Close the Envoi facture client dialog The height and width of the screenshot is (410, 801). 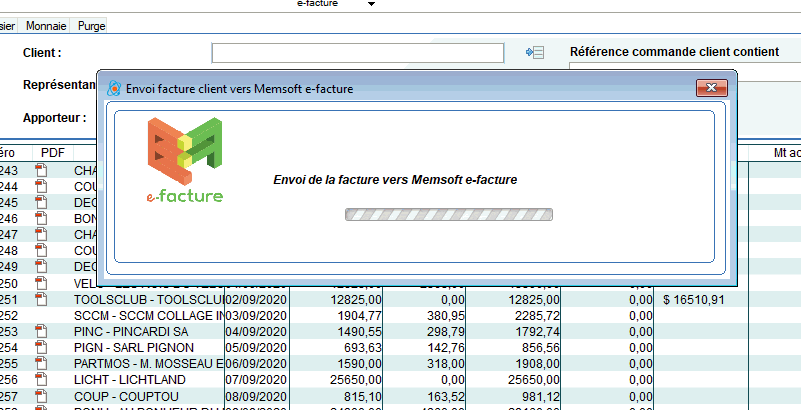[x=712, y=88]
